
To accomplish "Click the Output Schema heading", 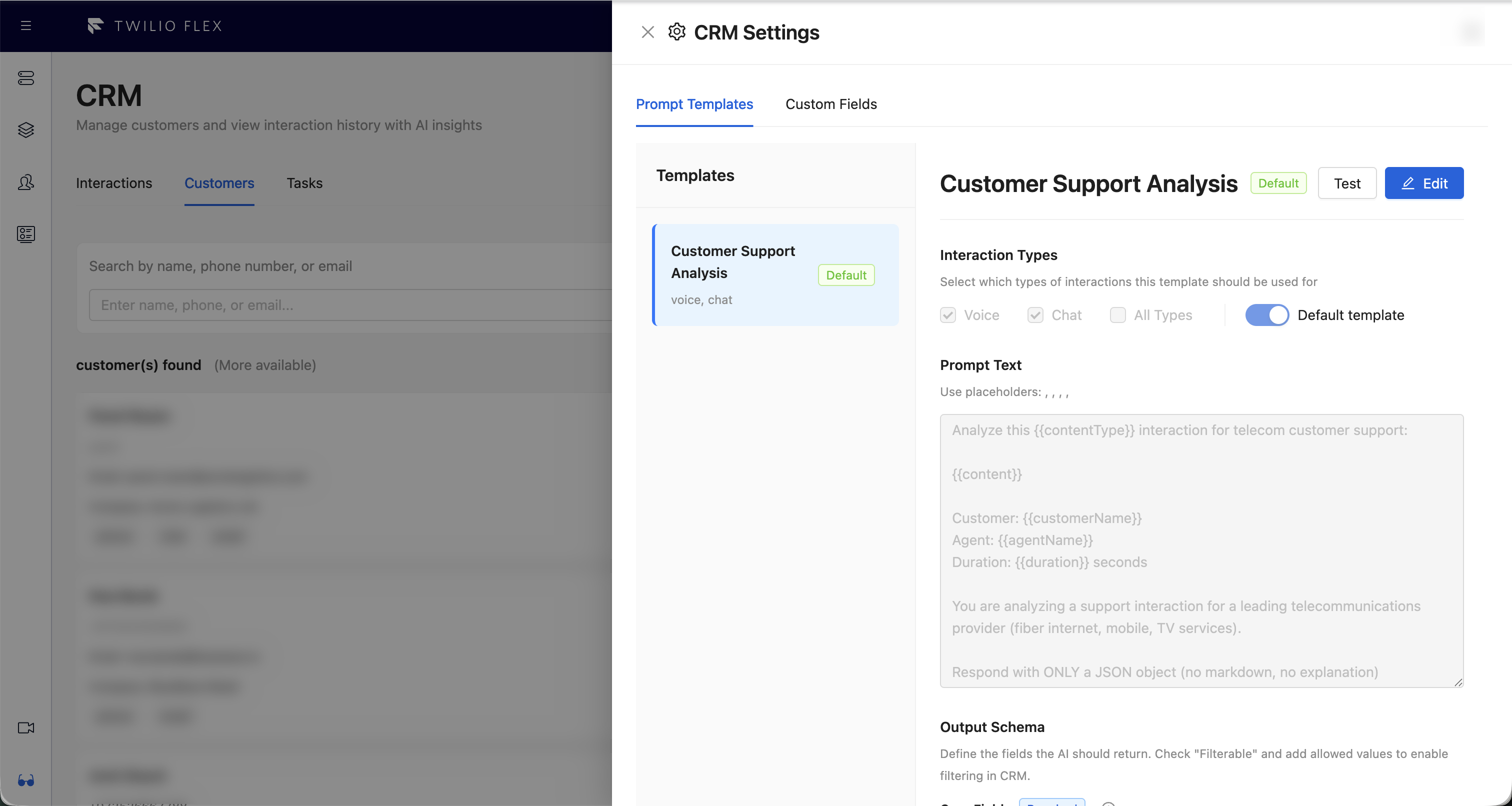I will [992, 727].
